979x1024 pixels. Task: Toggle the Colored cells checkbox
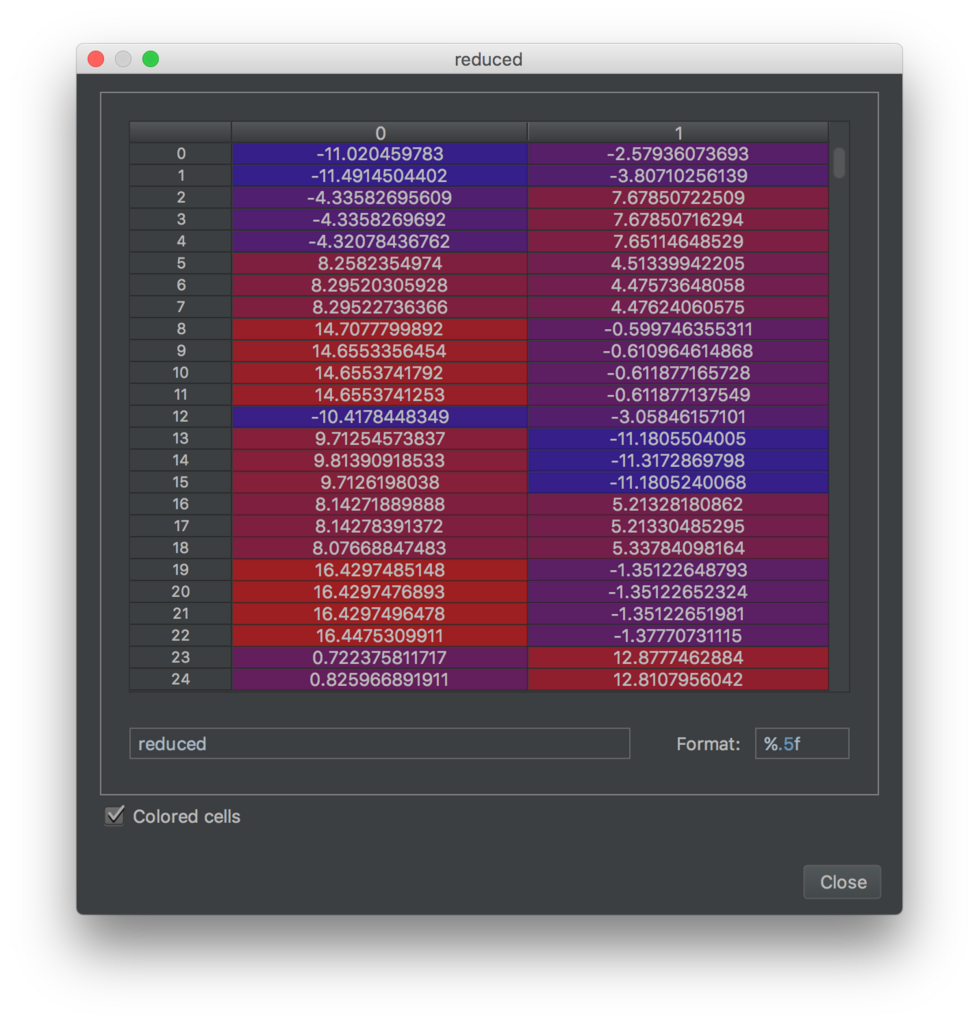[114, 816]
